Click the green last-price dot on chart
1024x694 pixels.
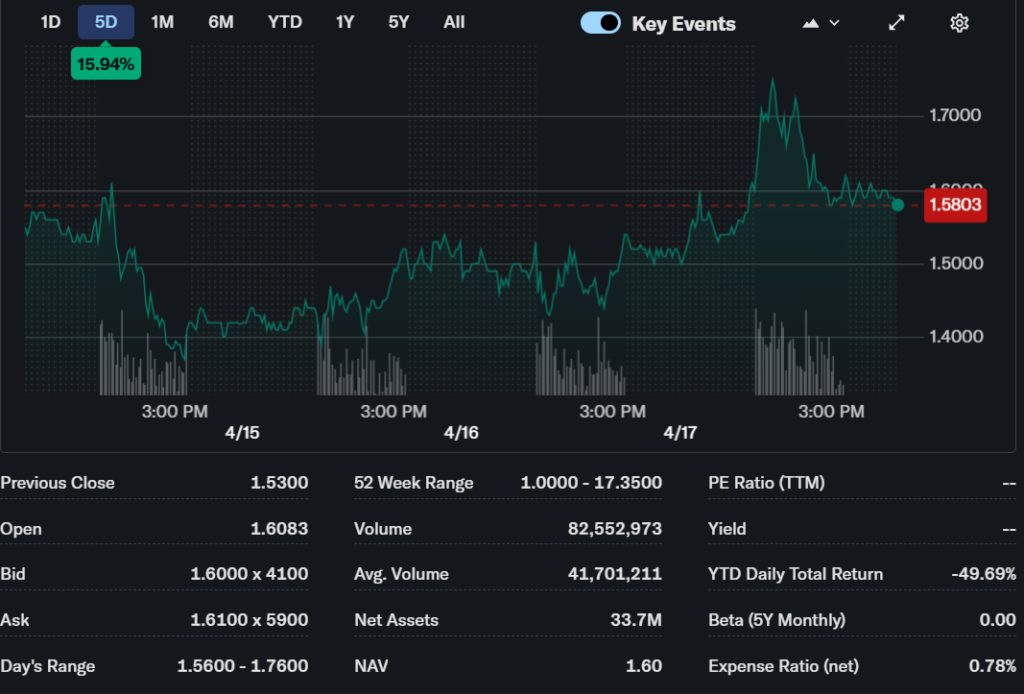(897, 205)
